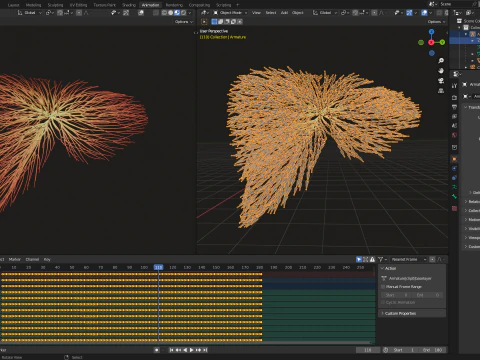This screenshot has height=360, width=480.
Task: Open the Scripting workspace tab
Action: click(223, 5)
